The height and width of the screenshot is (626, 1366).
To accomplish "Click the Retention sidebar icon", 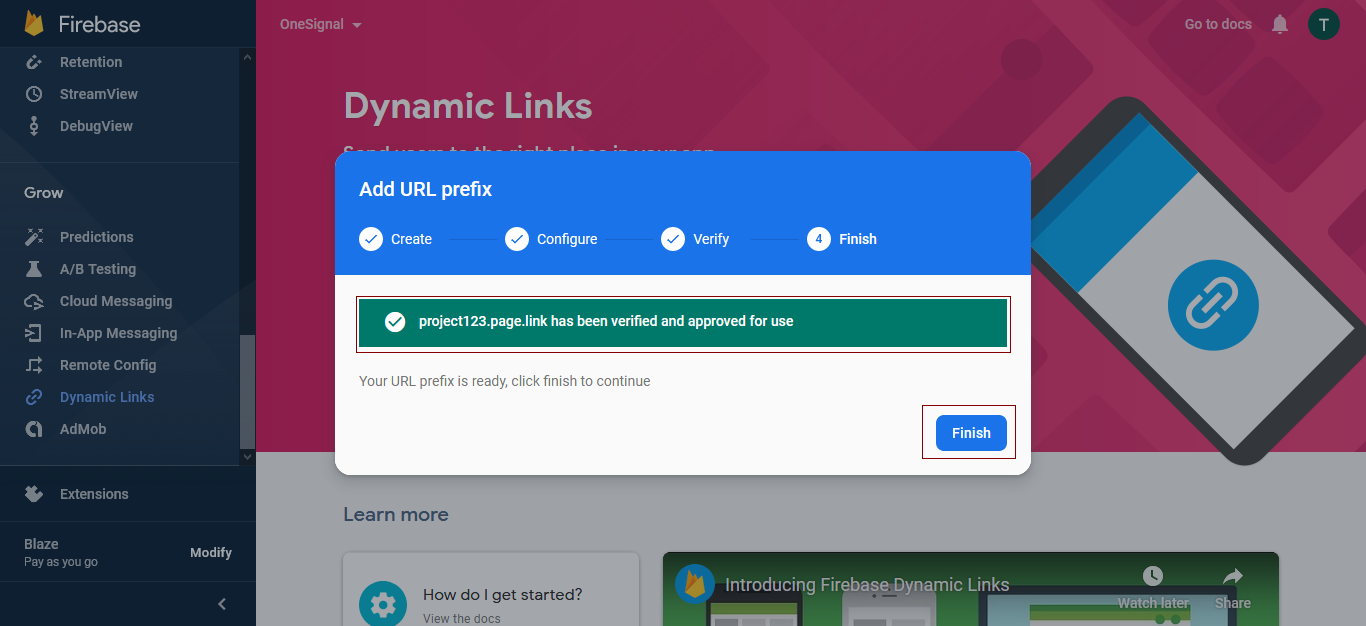I will (x=34, y=62).
